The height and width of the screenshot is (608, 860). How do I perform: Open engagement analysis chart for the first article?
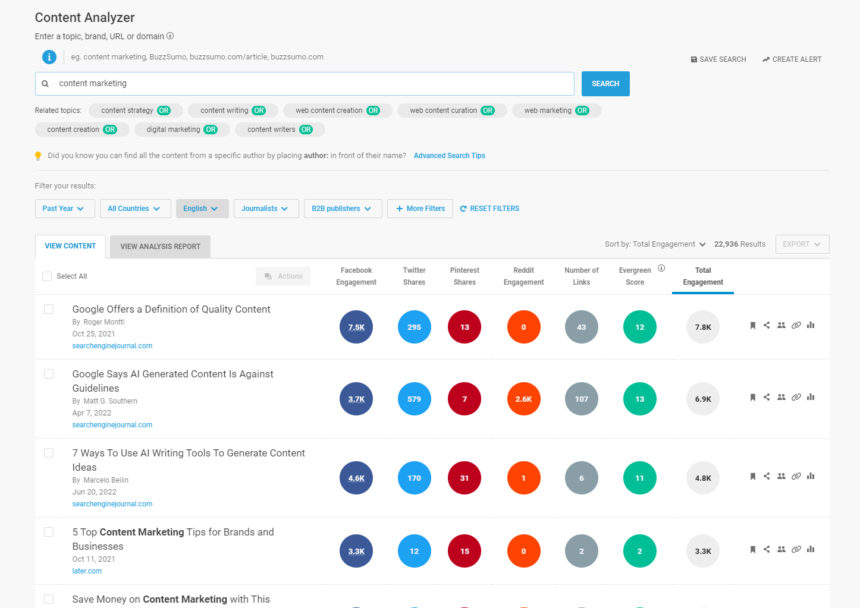(x=811, y=324)
